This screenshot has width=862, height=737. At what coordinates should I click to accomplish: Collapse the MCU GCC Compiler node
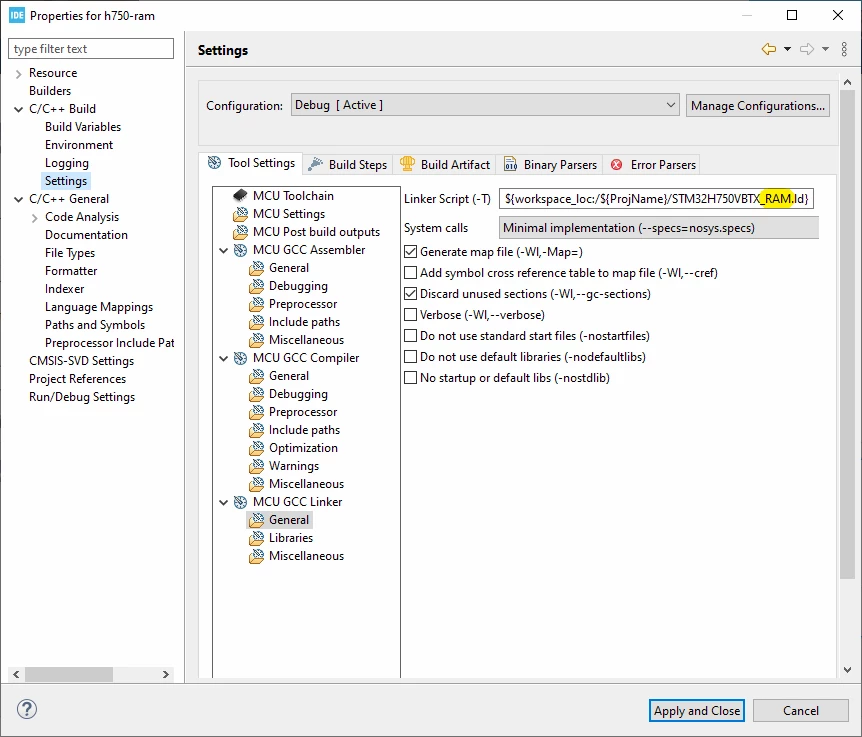tap(223, 359)
